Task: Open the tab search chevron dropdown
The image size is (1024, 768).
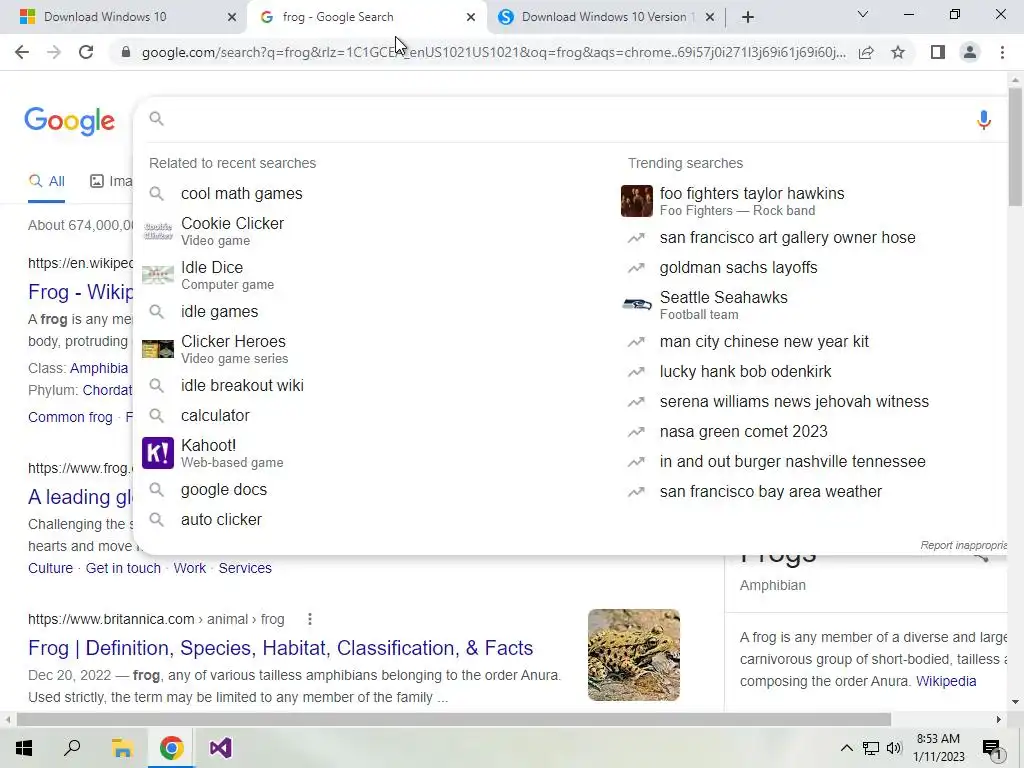Action: (863, 14)
